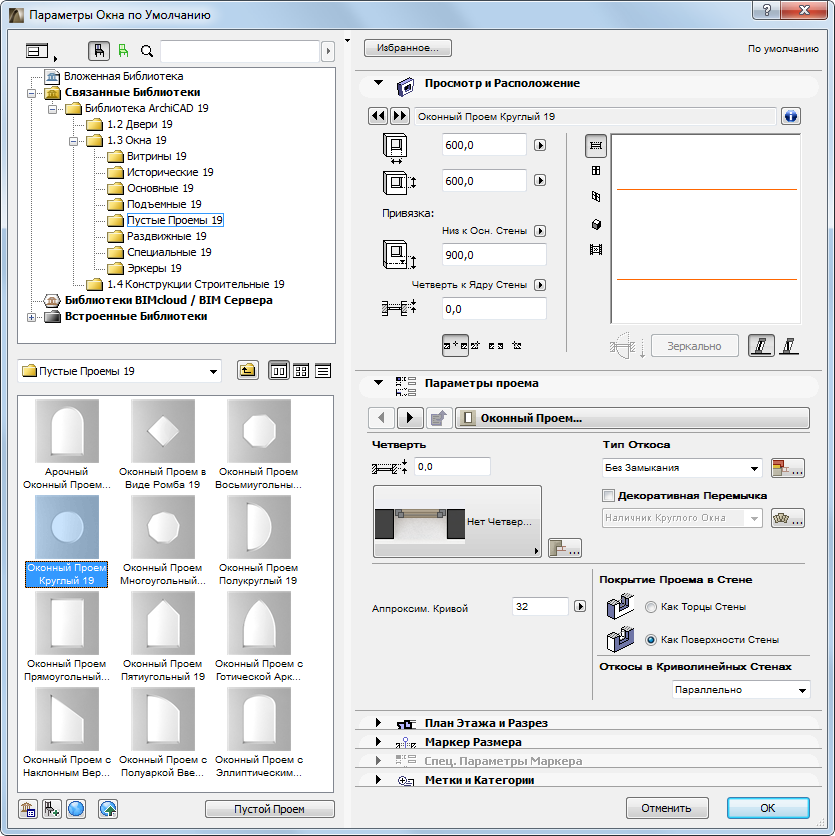Click the width field 600,0
The height and width of the screenshot is (836, 835).
484,145
